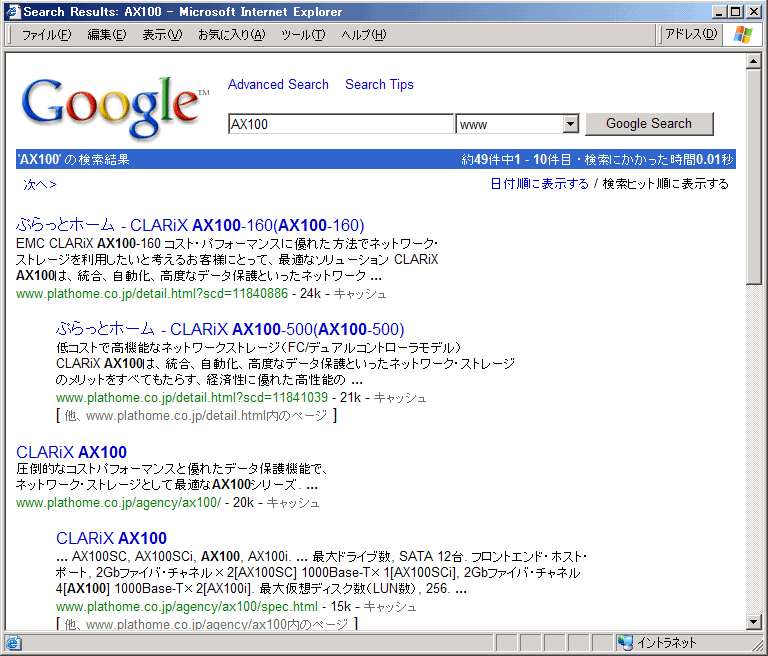768x656 pixels.
Task: Click the アドレス(D) toolbar label
Action: click(x=691, y=34)
